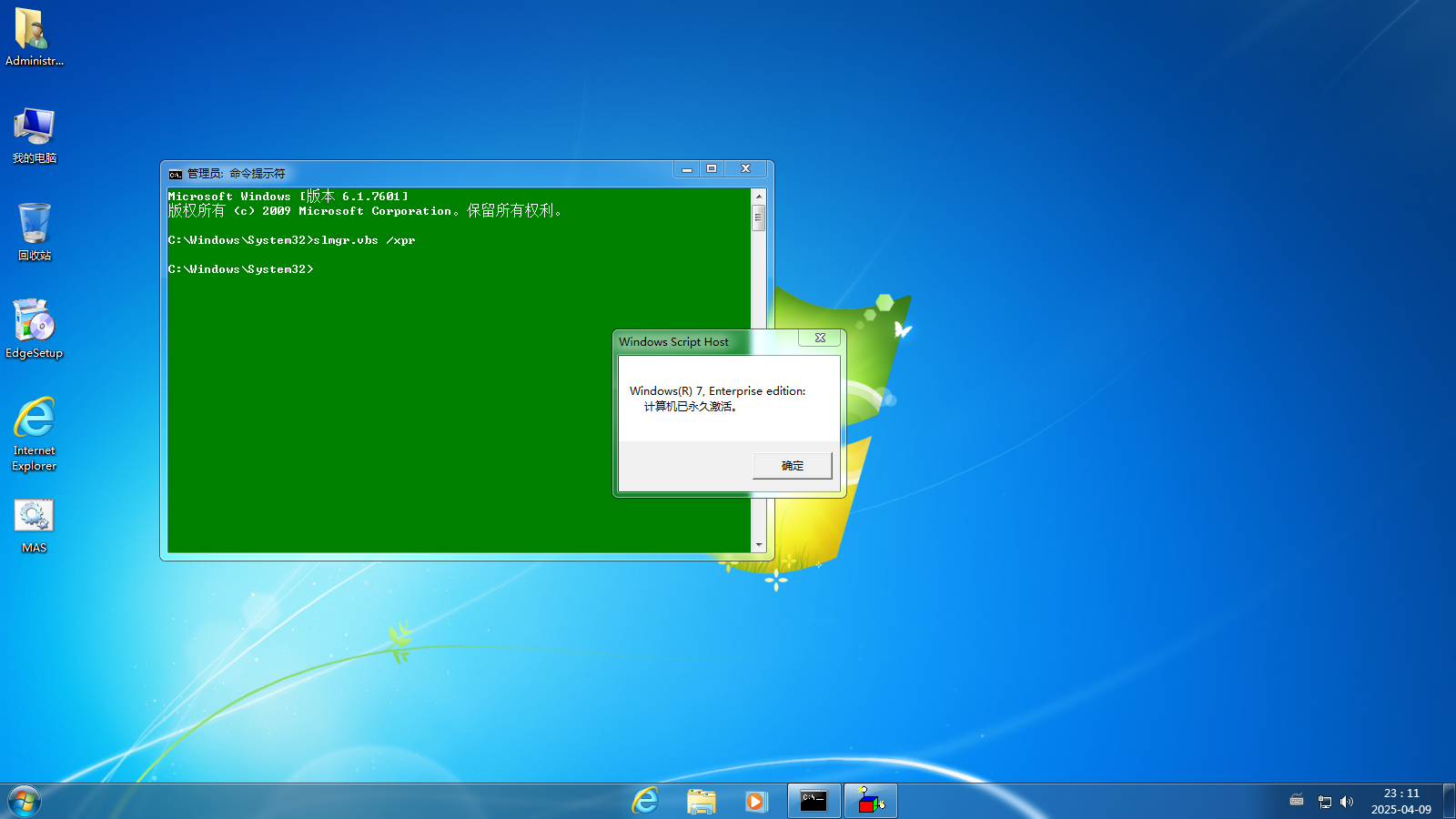
Task: Maximize the command prompt window
Action: pos(712,169)
